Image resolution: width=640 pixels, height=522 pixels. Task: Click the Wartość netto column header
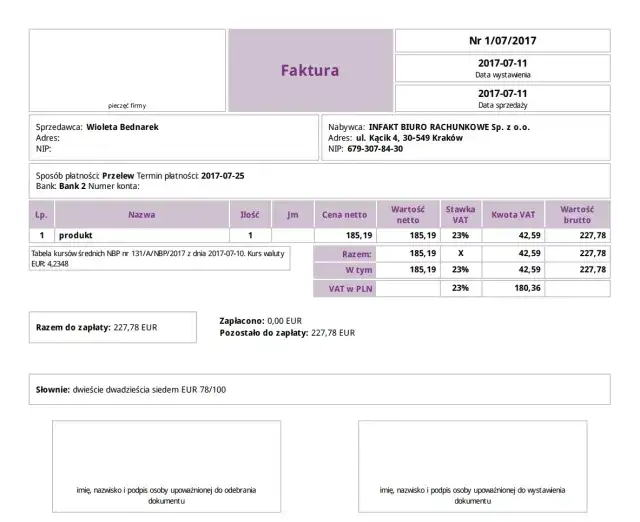(408, 215)
